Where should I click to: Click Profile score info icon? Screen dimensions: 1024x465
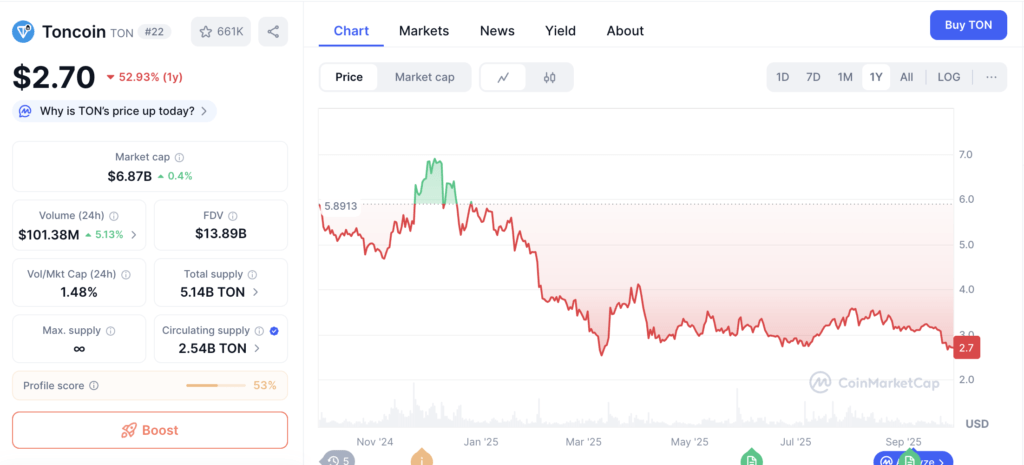pyautogui.click(x=93, y=386)
